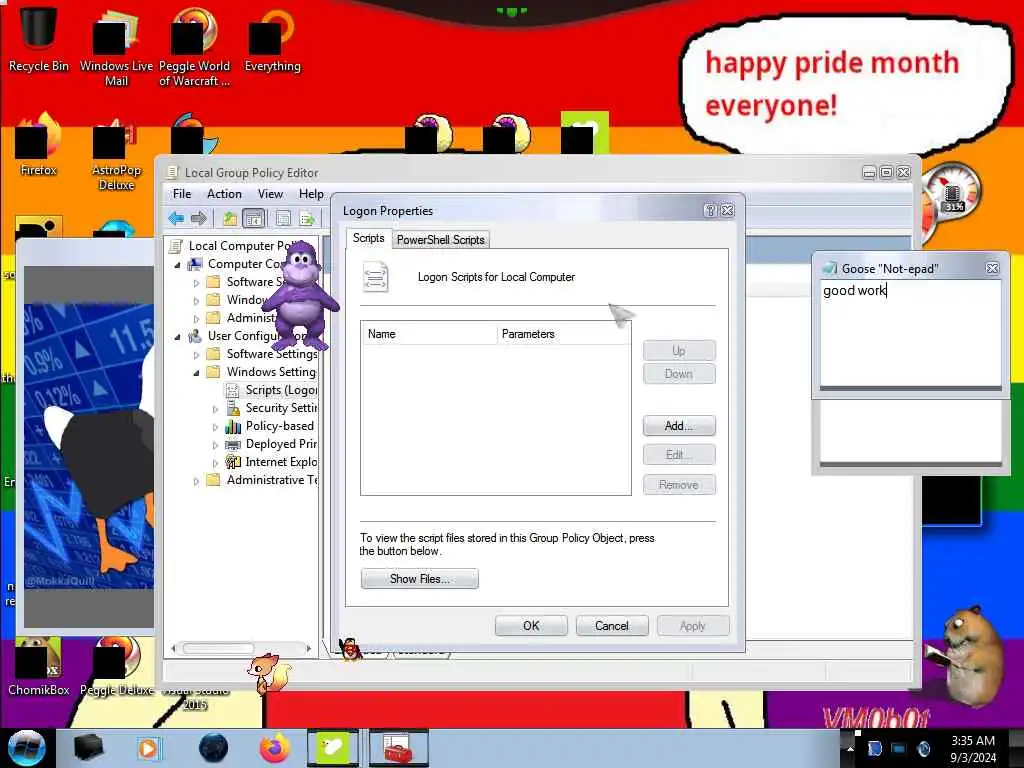Click the Show Files... button
This screenshot has width=1024, height=768.
click(x=419, y=579)
